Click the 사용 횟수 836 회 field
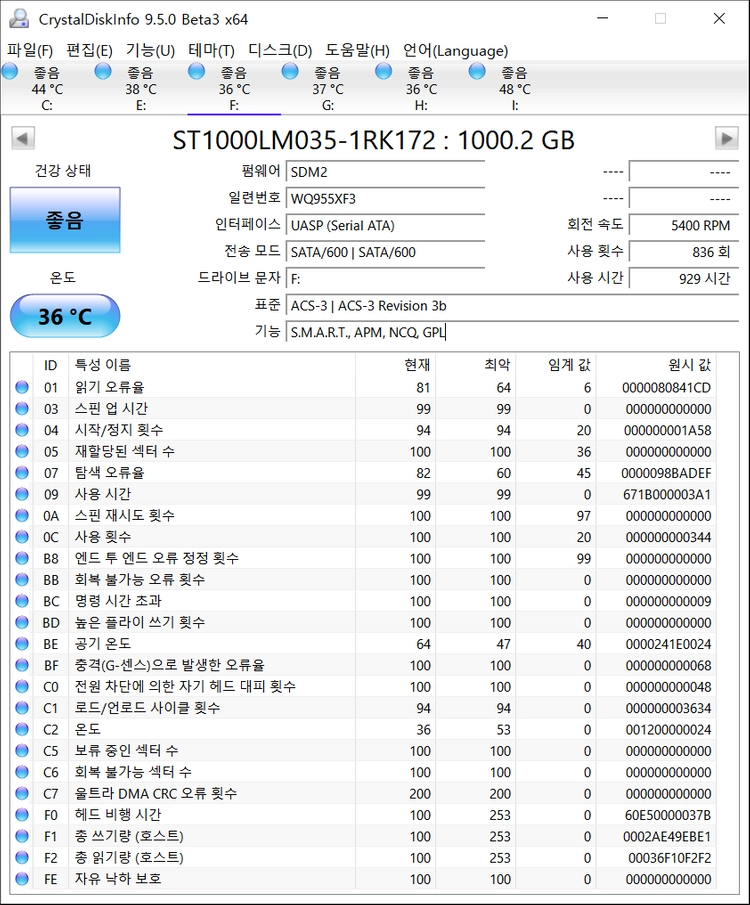 (x=684, y=252)
